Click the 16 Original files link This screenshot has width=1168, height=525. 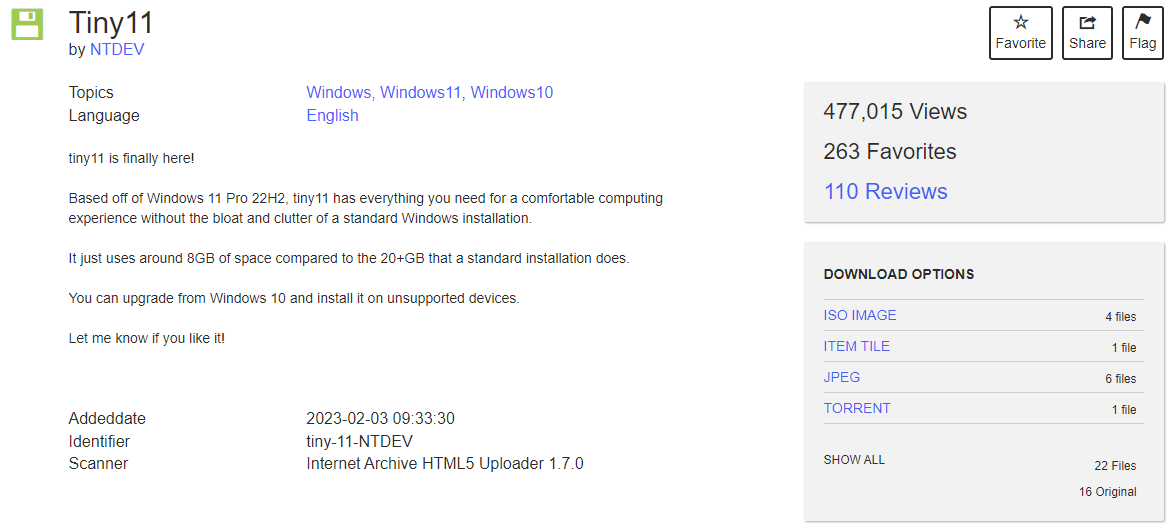[1107, 492]
